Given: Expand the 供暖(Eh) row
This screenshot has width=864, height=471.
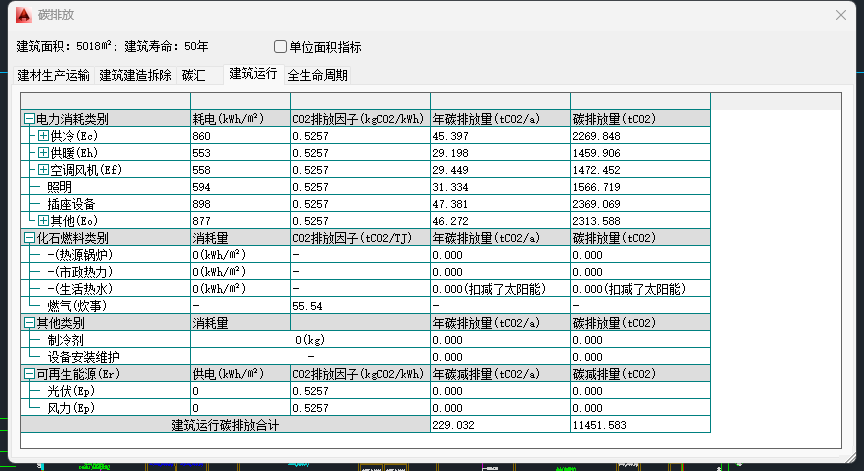Looking at the screenshot, I should click(x=43, y=152).
